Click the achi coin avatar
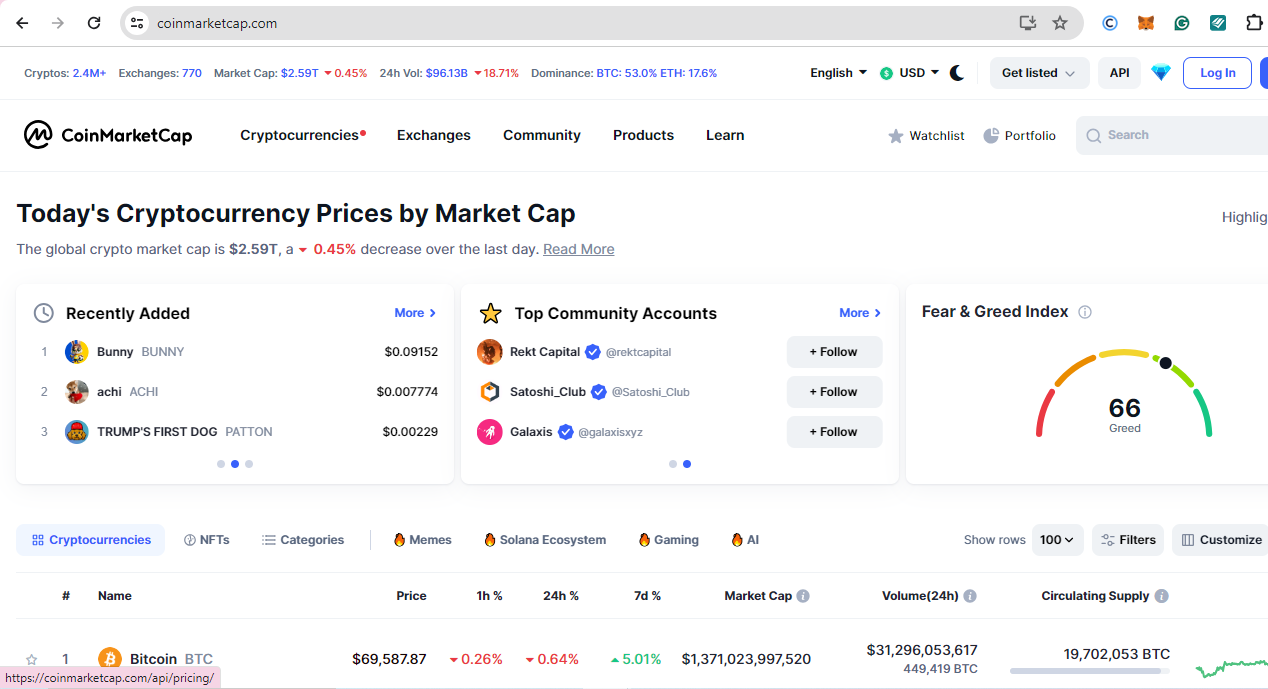The height and width of the screenshot is (689, 1268). click(x=77, y=392)
